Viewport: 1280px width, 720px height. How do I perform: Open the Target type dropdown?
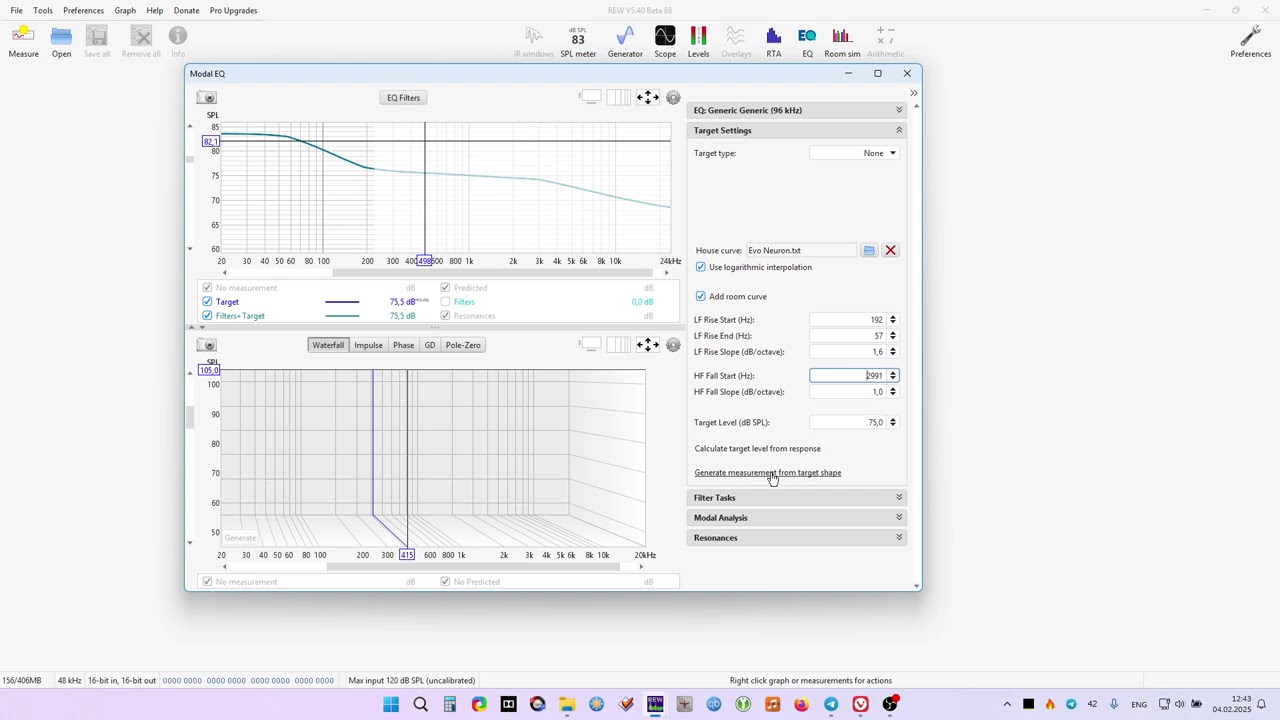click(x=854, y=153)
